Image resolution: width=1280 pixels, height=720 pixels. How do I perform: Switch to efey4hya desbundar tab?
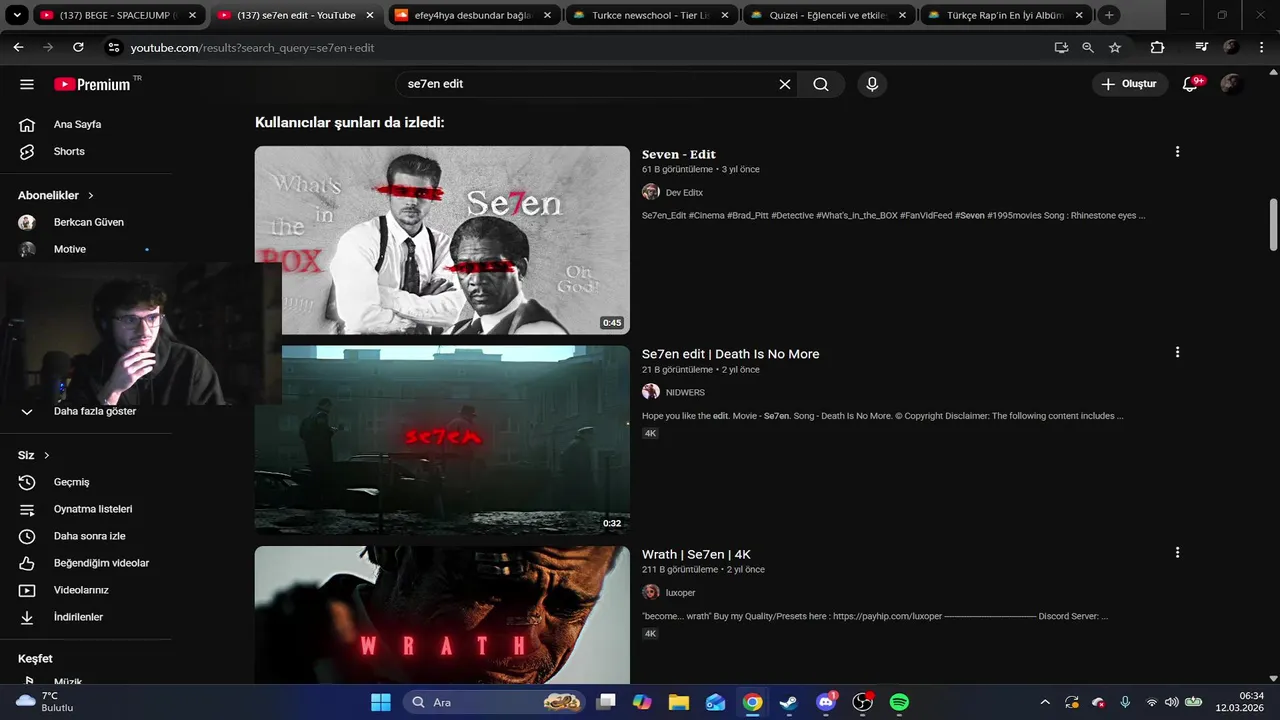(472, 15)
